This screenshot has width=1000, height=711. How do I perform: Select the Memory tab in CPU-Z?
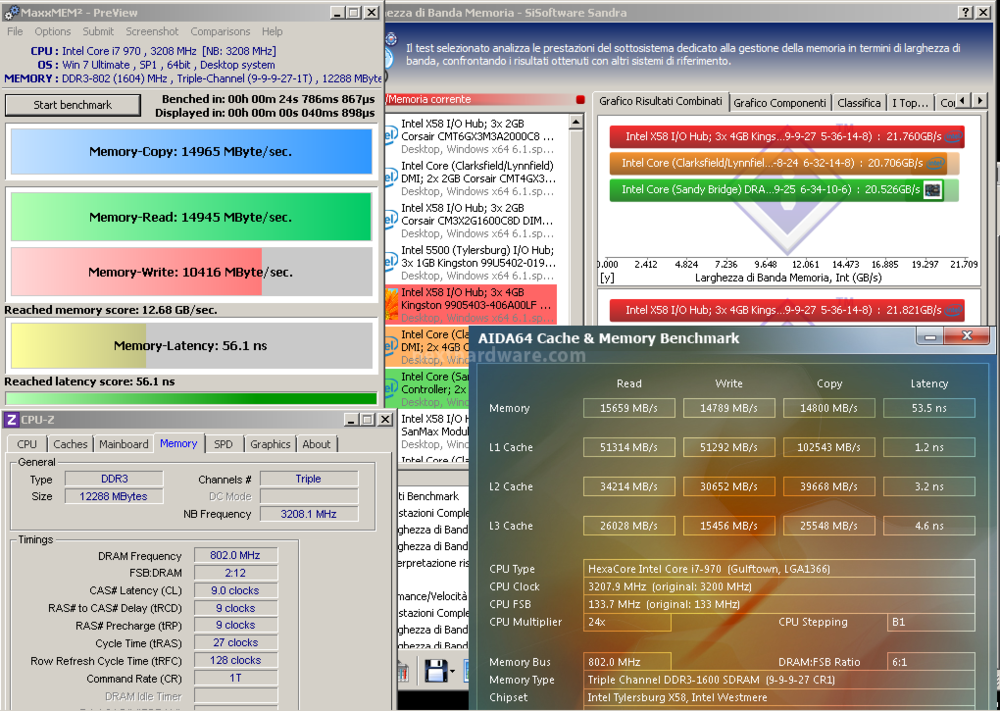click(x=179, y=443)
